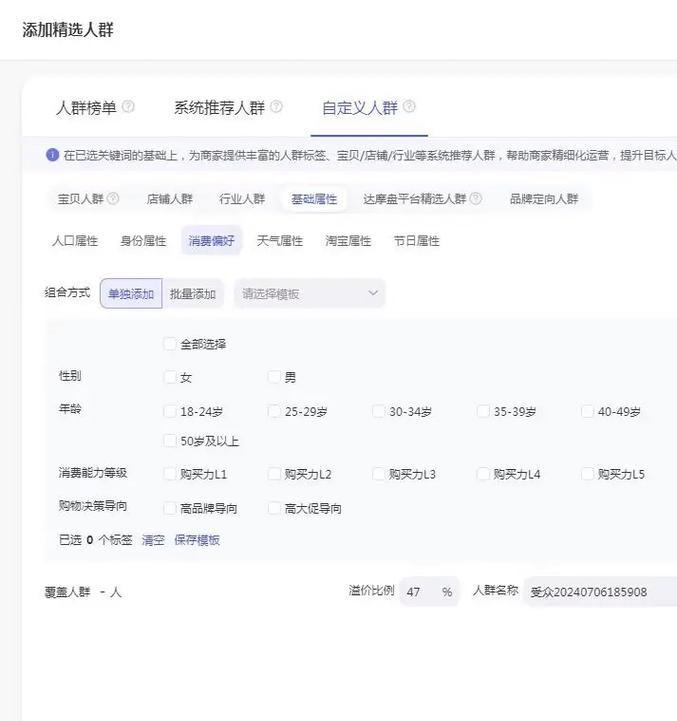Enable 购买力L2 checkbox

[x=274, y=474]
